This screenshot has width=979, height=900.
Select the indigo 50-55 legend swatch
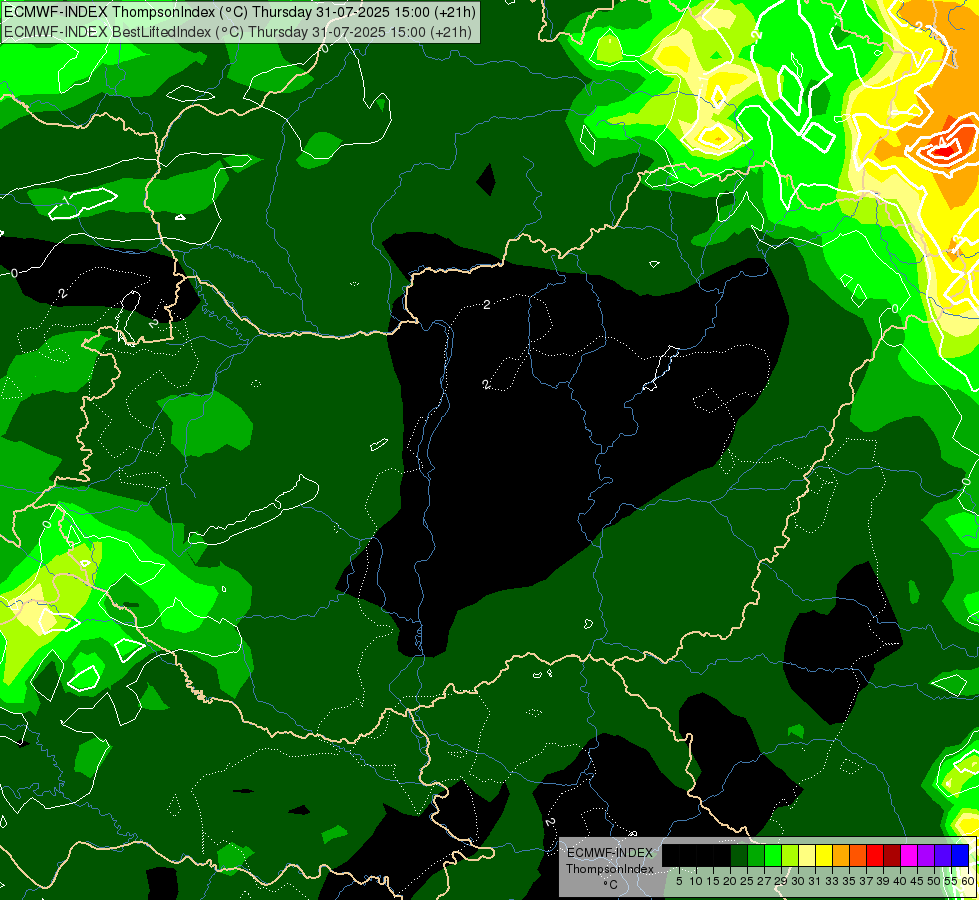(943, 855)
